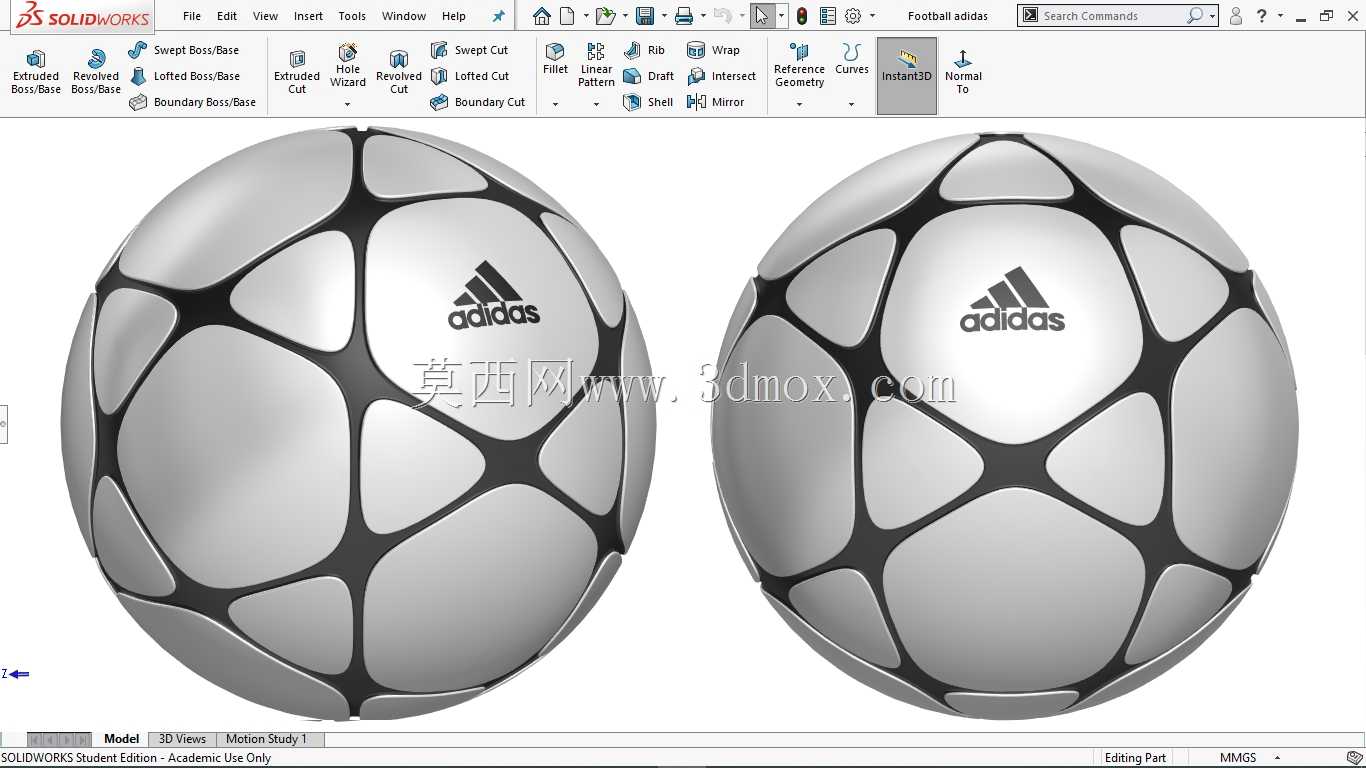Open the View menu
Image resolution: width=1366 pixels, height=768 pixels.
point(265,16)
